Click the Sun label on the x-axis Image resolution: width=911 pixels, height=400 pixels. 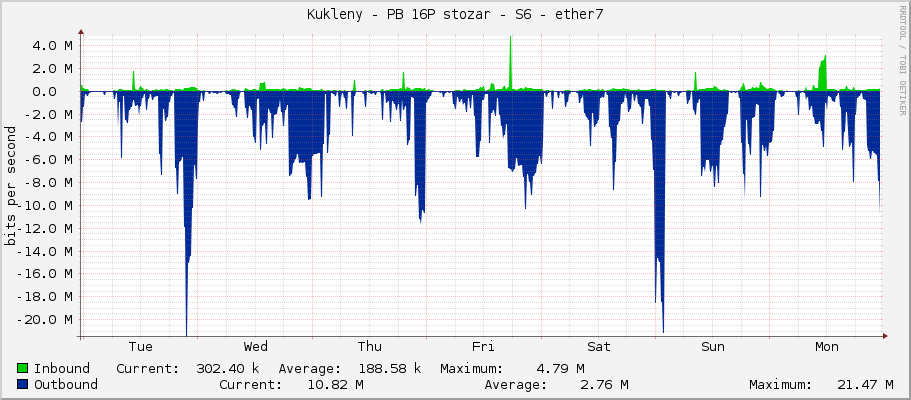[713, 347]
